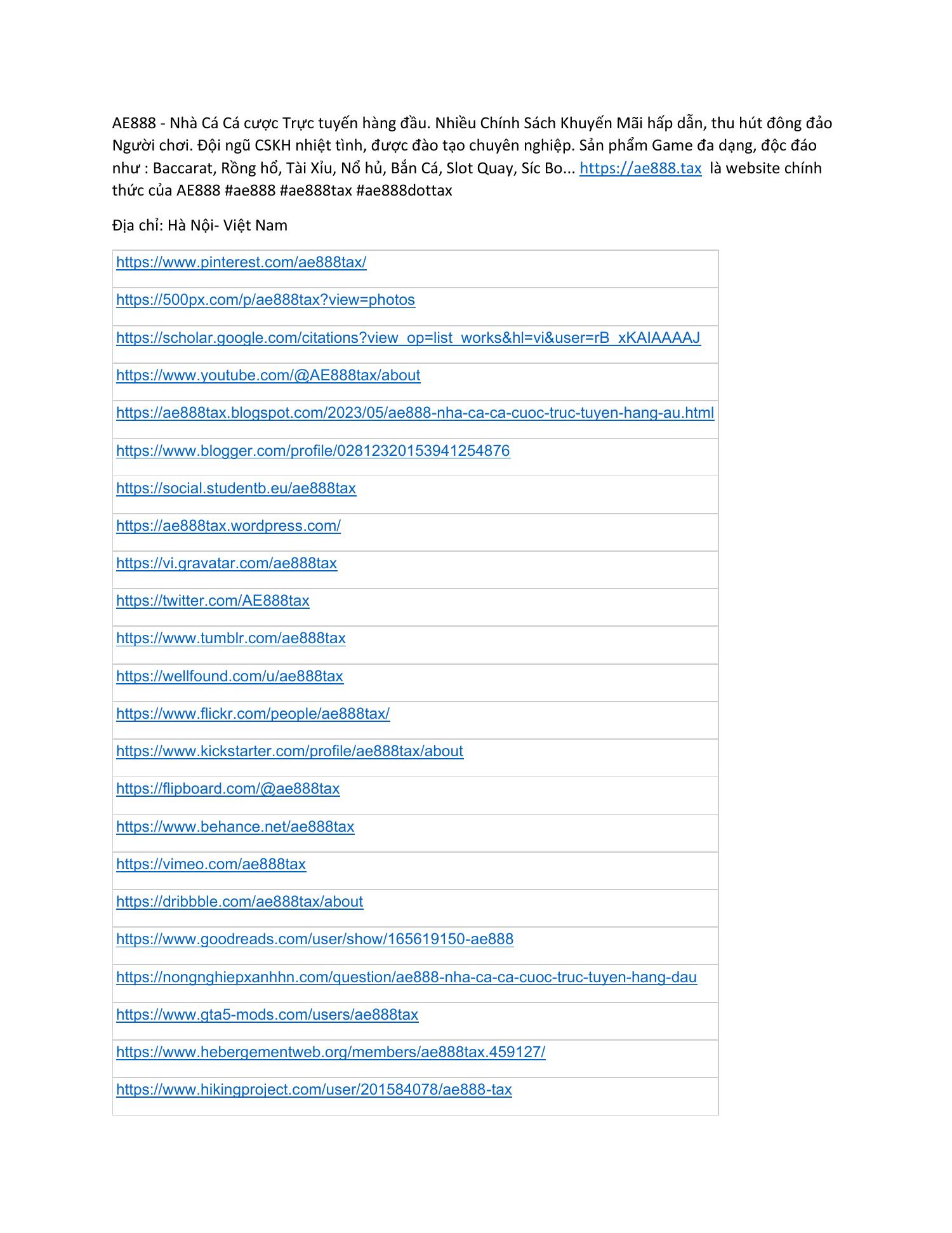Click the Kickstarter profile about link
The image size is (952, 1233).
click(x=289, y=751)
